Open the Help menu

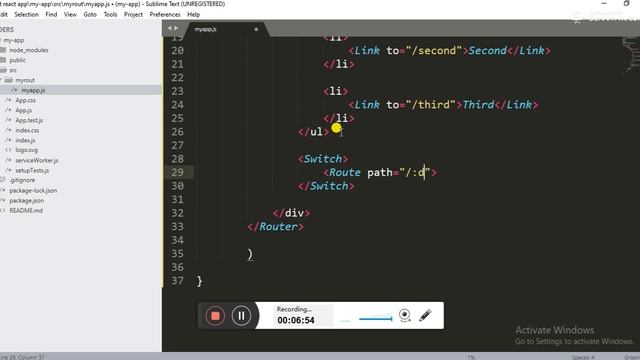tap(193, 14)
